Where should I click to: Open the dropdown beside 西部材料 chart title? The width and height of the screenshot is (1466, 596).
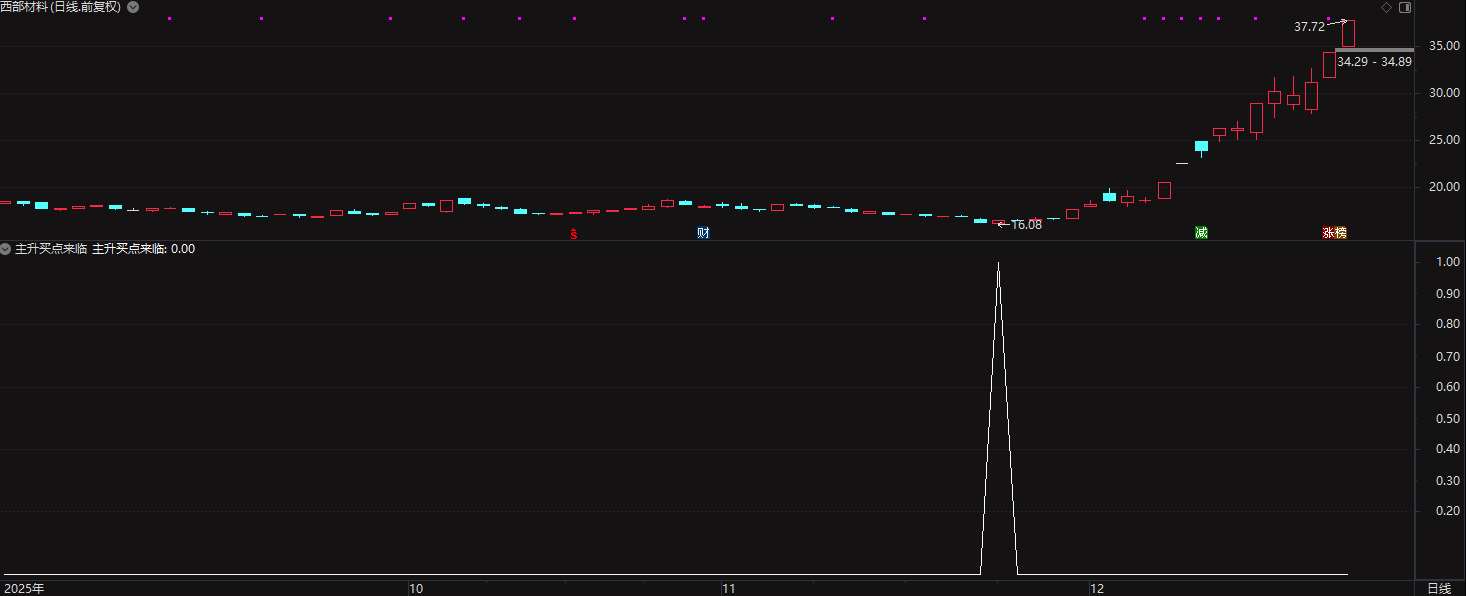click(134, 7)
